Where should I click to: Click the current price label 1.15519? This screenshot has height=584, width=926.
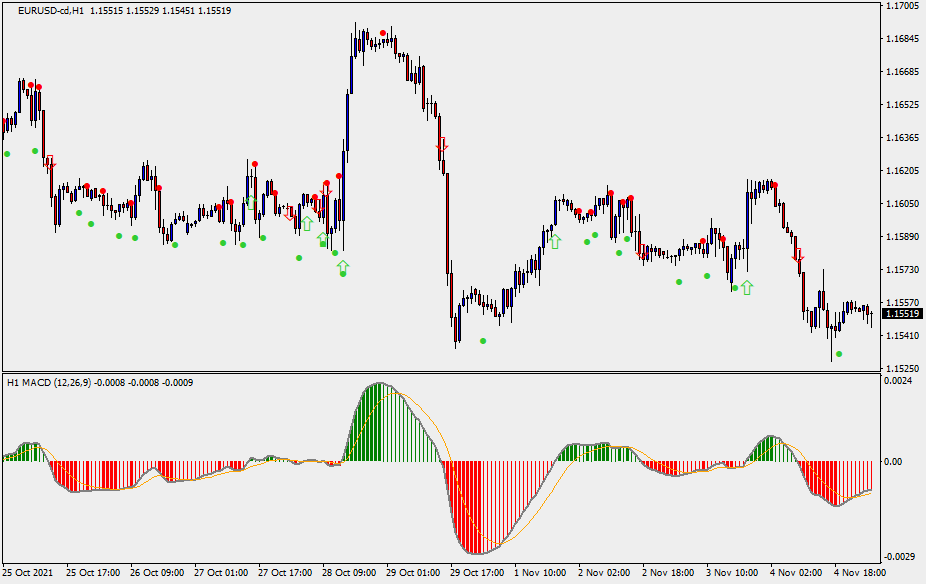pyautogui.click(x=902, y=314)
